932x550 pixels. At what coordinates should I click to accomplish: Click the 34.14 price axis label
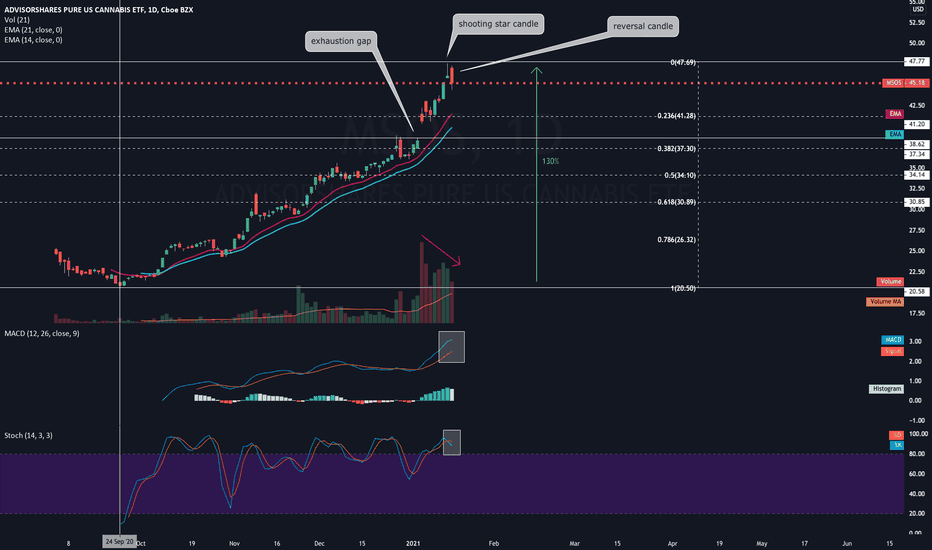click(x=917, y=175)
